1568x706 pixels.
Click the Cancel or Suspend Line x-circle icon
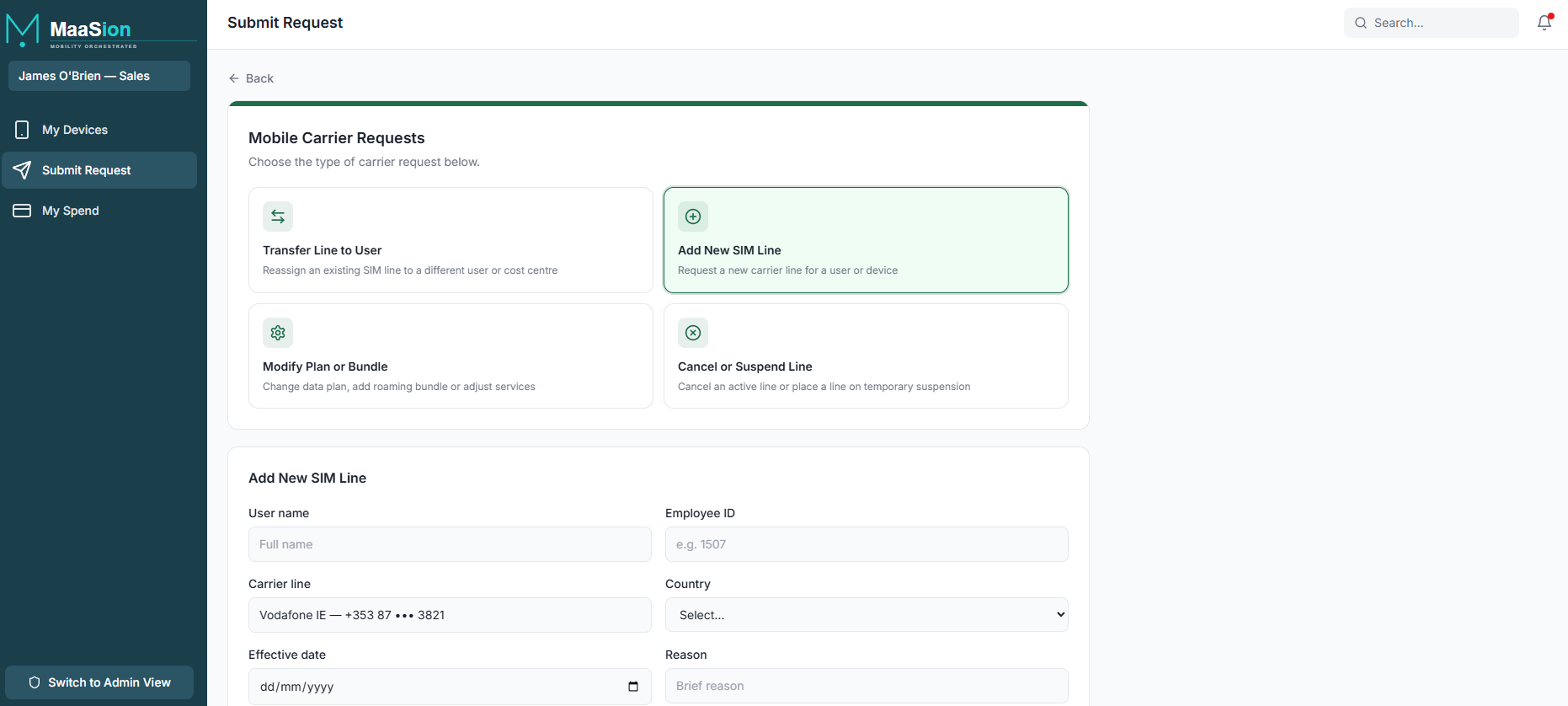693,333
